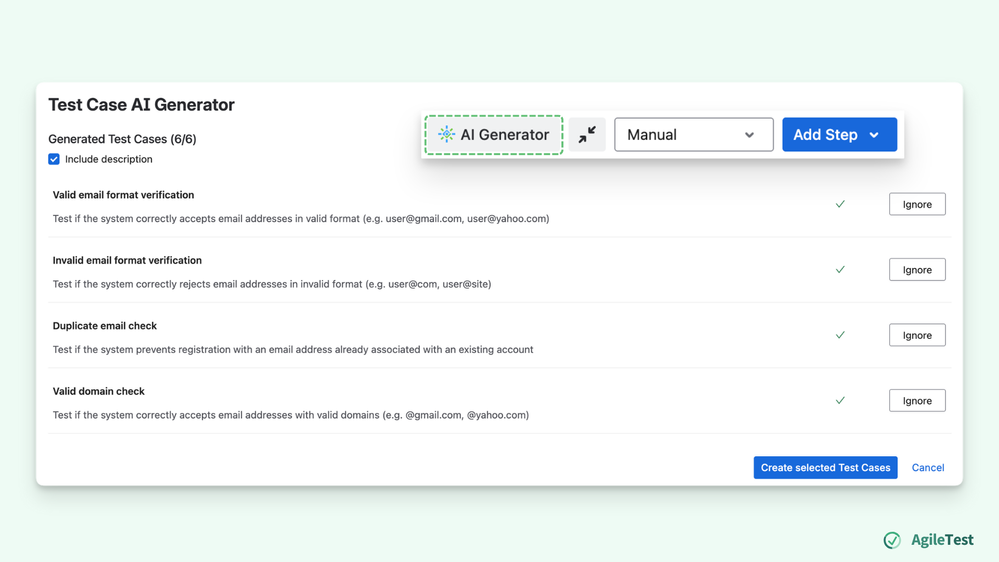Click description mentioning user@gmail.com, user@yahoo.com
This screenshot has height=562, width=999.
[301, 219]
